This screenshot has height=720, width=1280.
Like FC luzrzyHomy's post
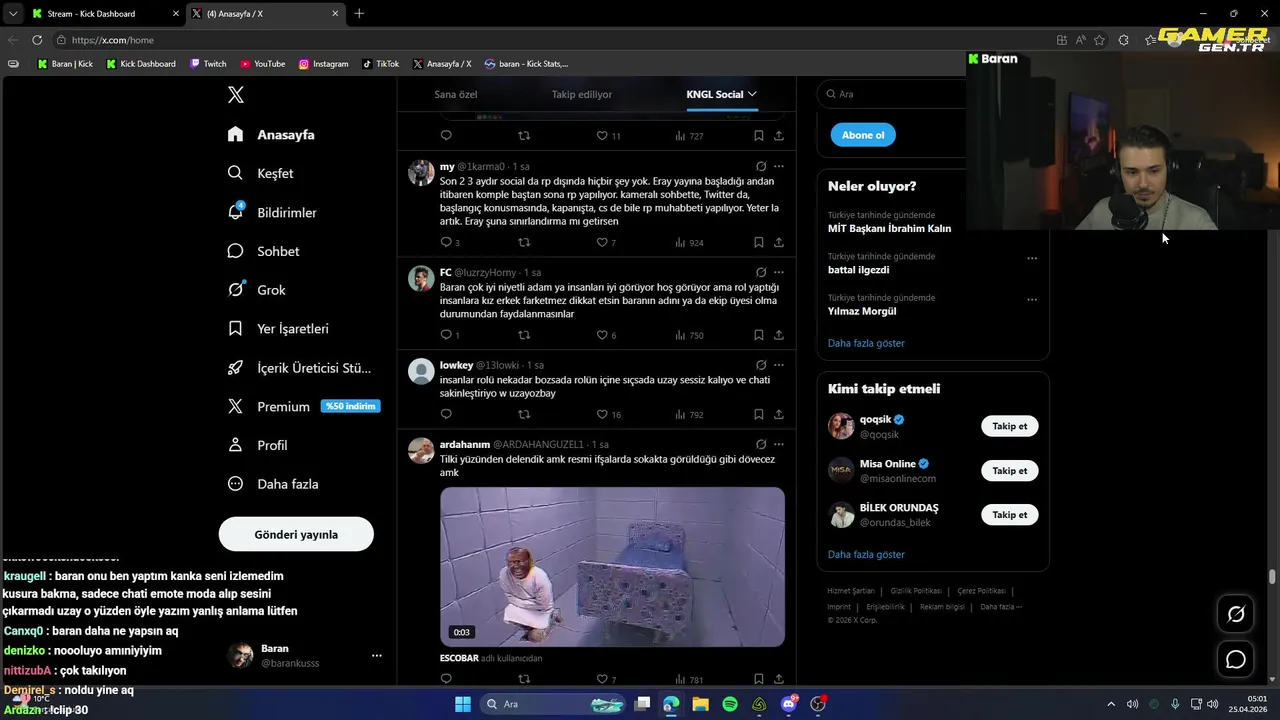(602, 335)
